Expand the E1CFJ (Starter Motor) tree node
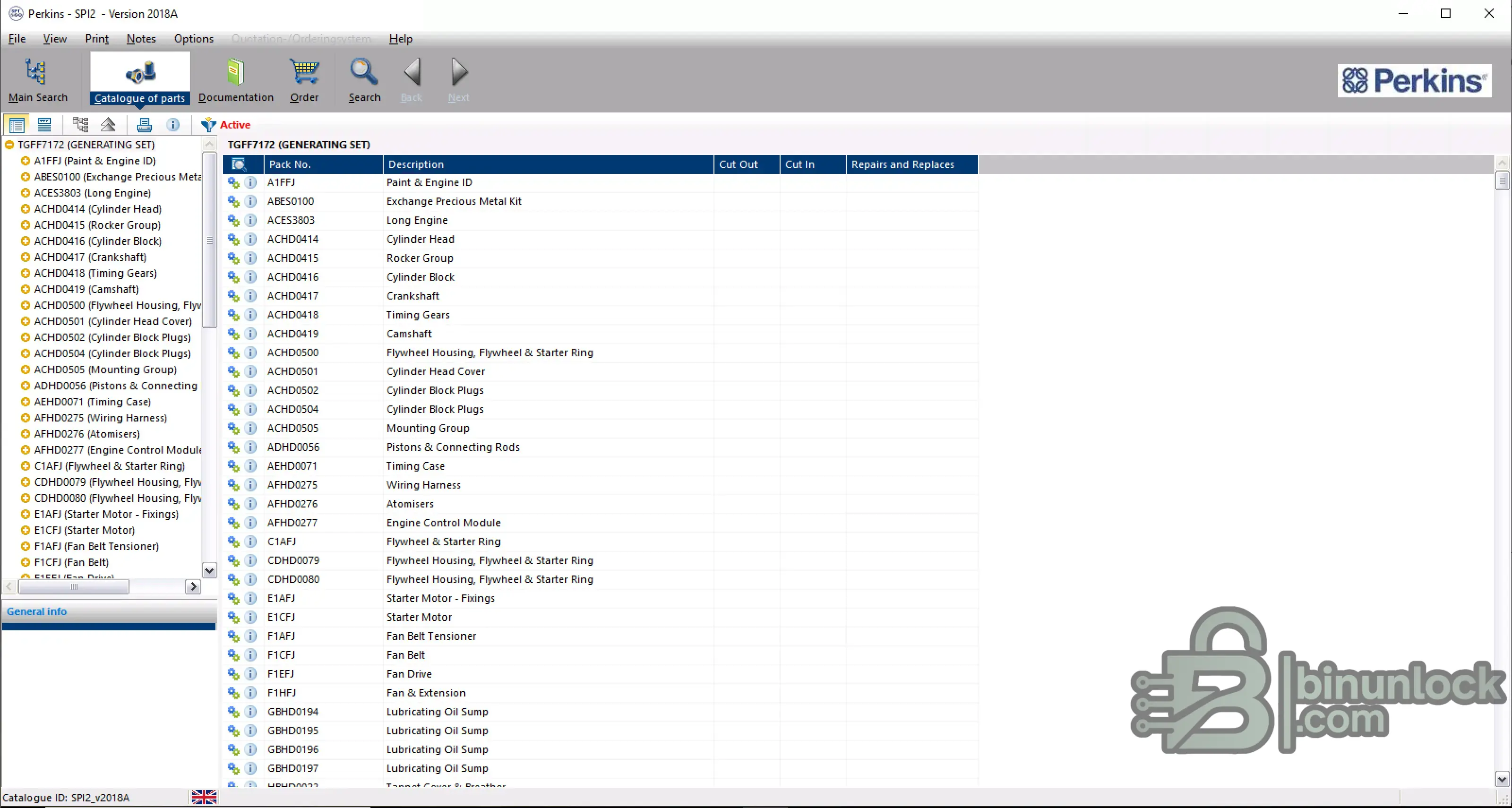The width and height of the screenshot is (1512, 808). 25,531
